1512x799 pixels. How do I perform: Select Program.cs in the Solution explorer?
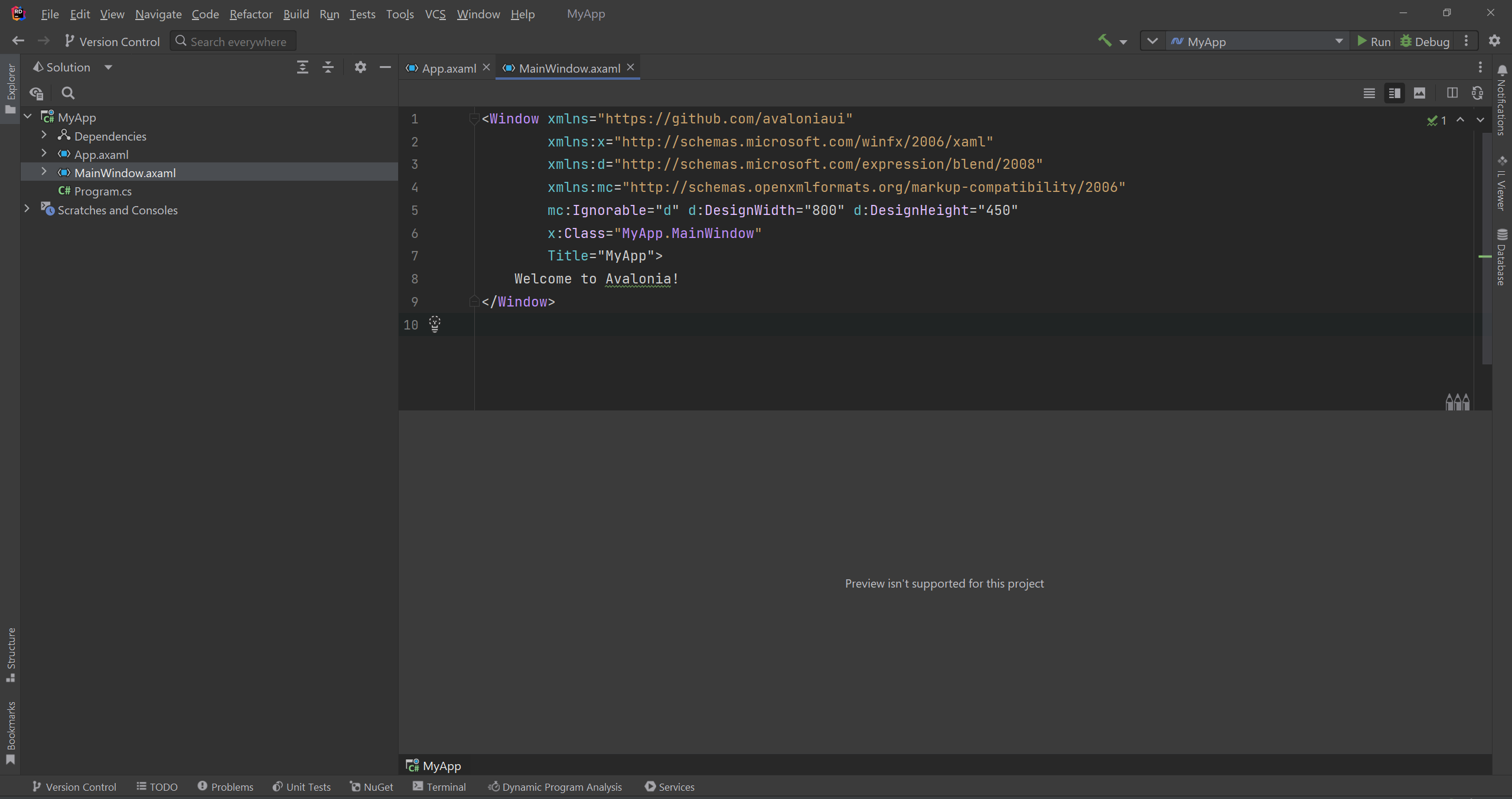coord(103,191)
